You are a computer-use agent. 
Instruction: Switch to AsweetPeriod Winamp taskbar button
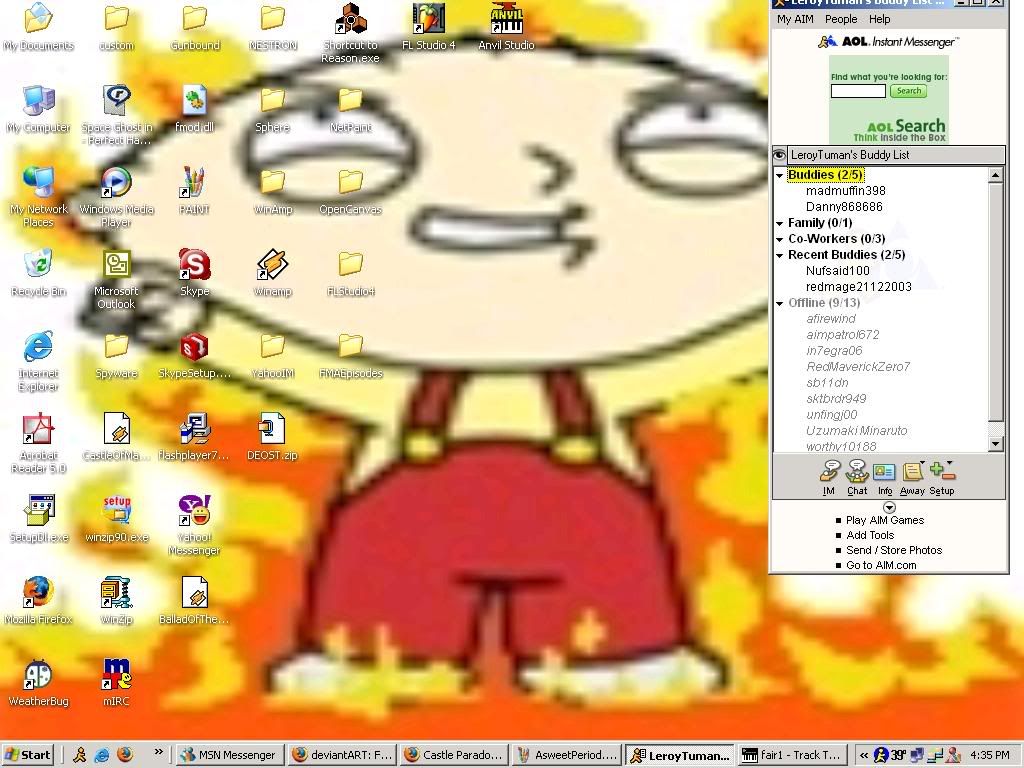click(567, 755)
